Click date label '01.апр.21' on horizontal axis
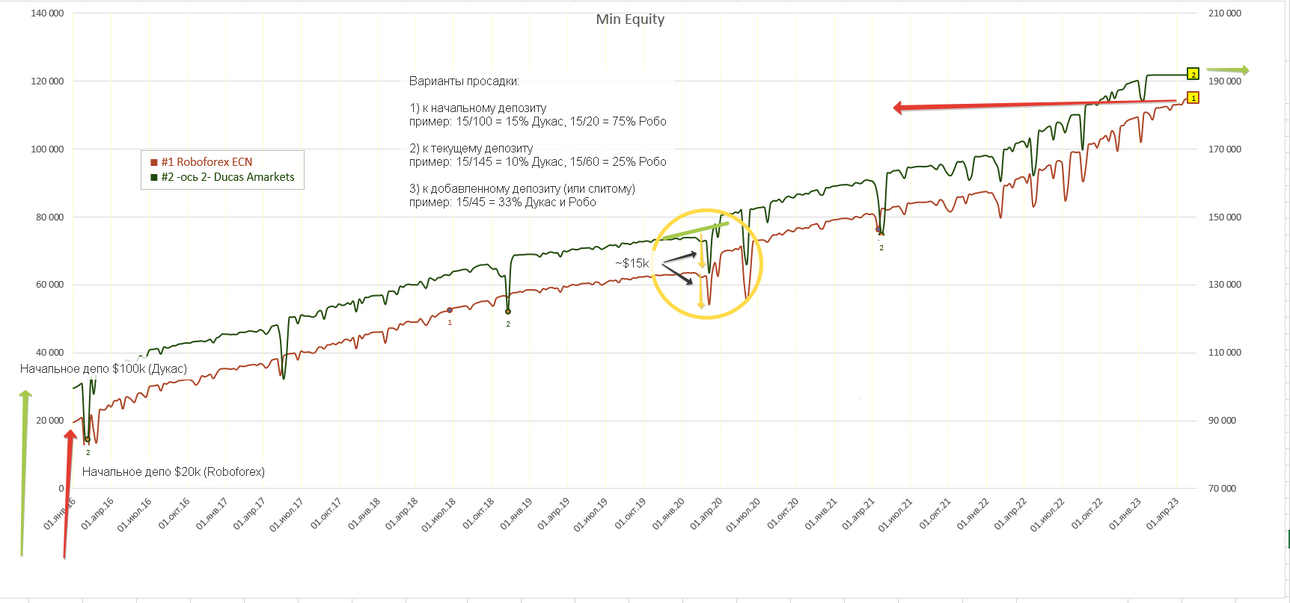This screenshot has width=1290, height=603. tap(860, 513)
